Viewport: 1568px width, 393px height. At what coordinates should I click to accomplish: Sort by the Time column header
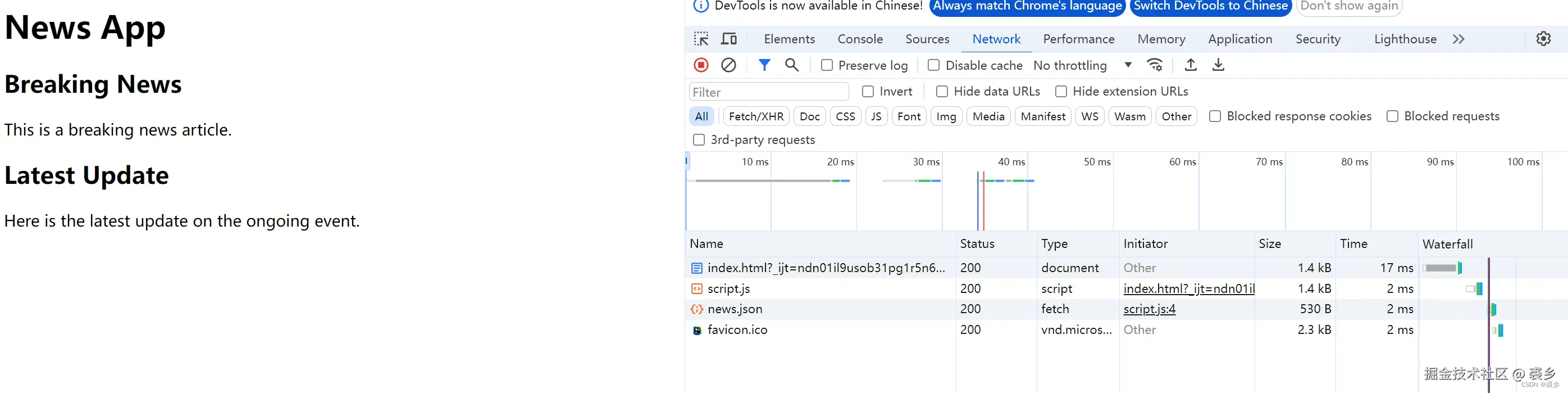pyautogui.click(x=1377, y=243)
